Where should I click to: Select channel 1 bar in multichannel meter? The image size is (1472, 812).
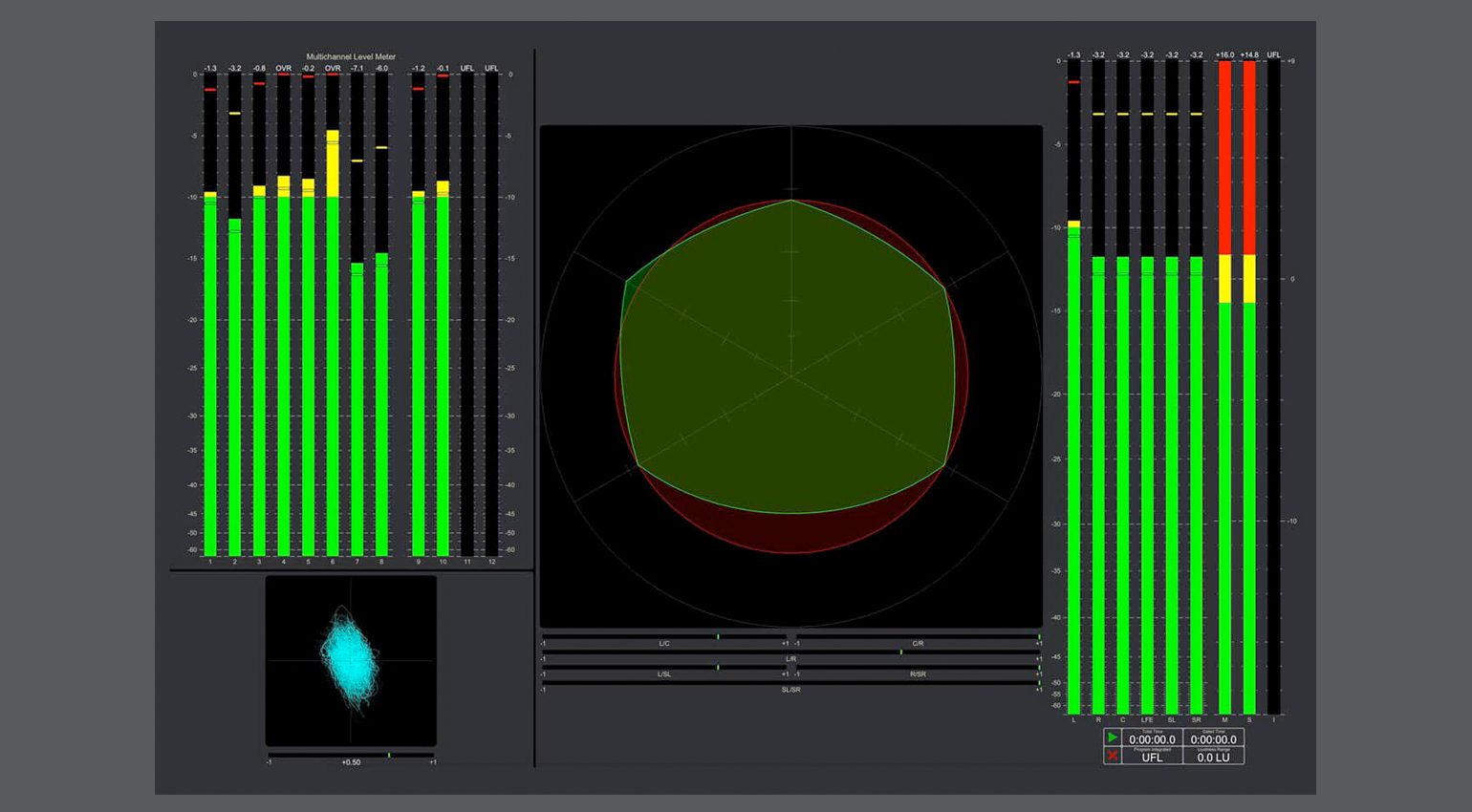tap(210, 315)
